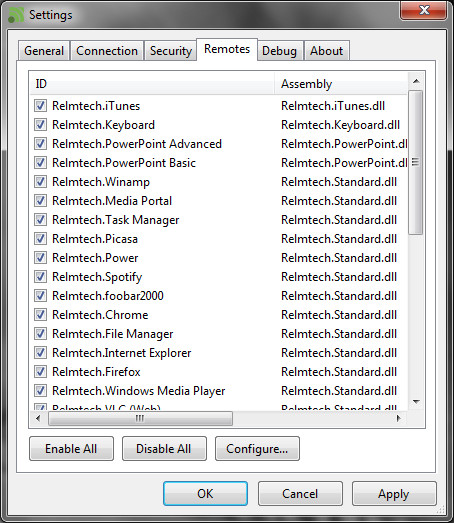Sort list by the Assembly column header

[x=341, y=83]
